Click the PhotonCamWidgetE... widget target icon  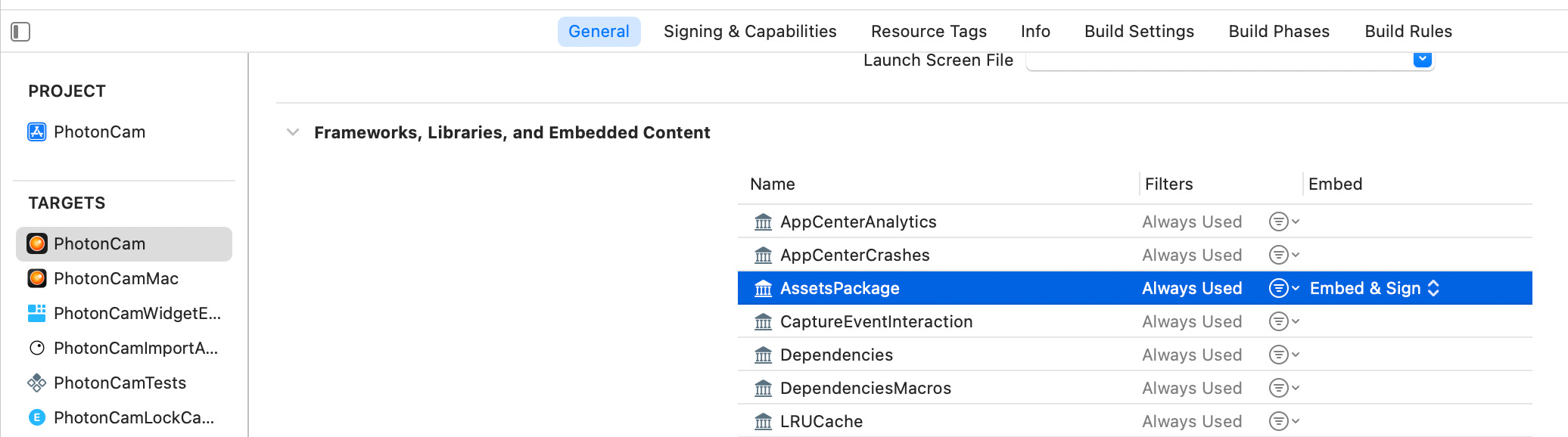[x=36, y=313]
